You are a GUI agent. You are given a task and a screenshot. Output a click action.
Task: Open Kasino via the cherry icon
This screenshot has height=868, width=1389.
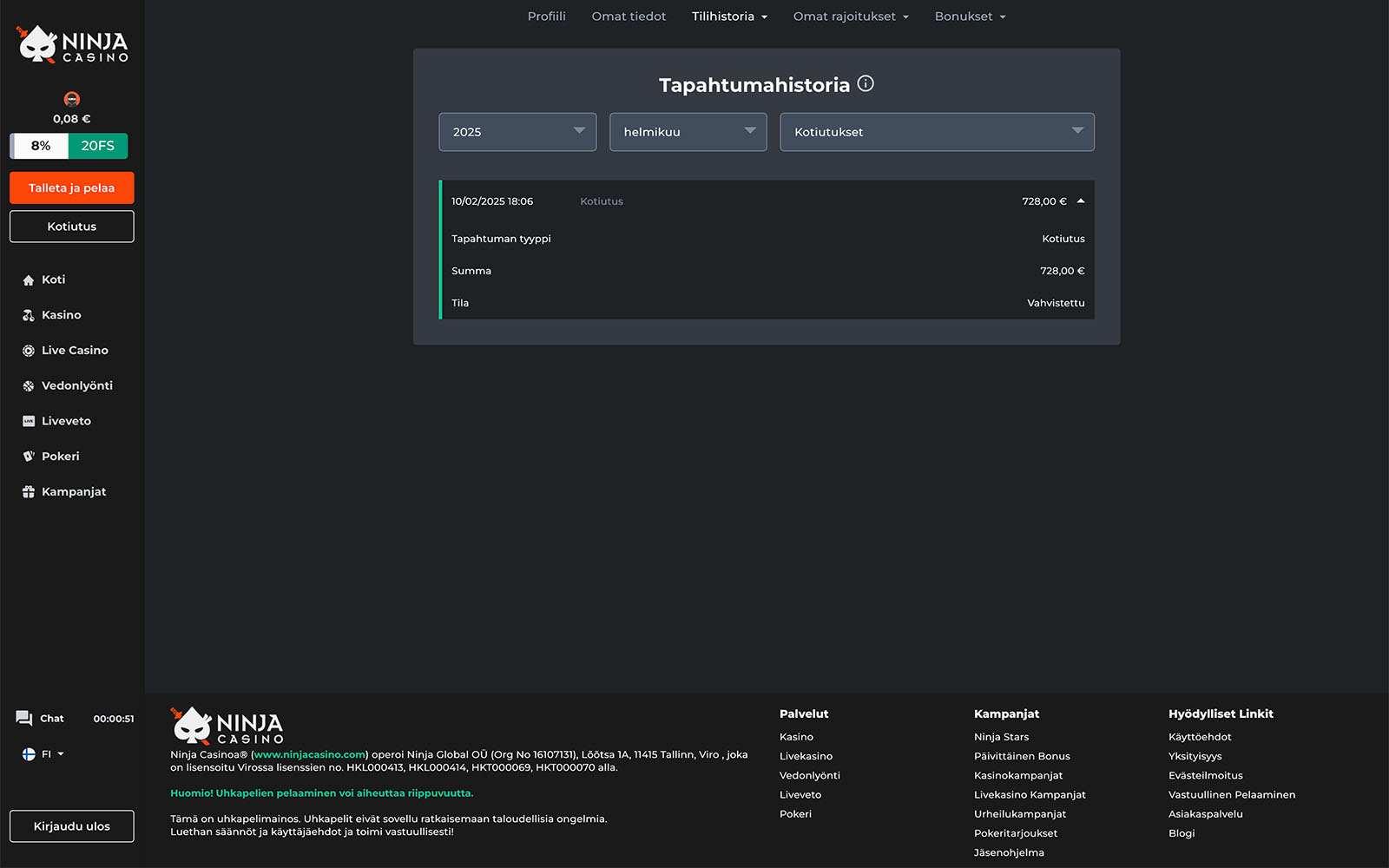pyautogui.click(x=29, y=316)
